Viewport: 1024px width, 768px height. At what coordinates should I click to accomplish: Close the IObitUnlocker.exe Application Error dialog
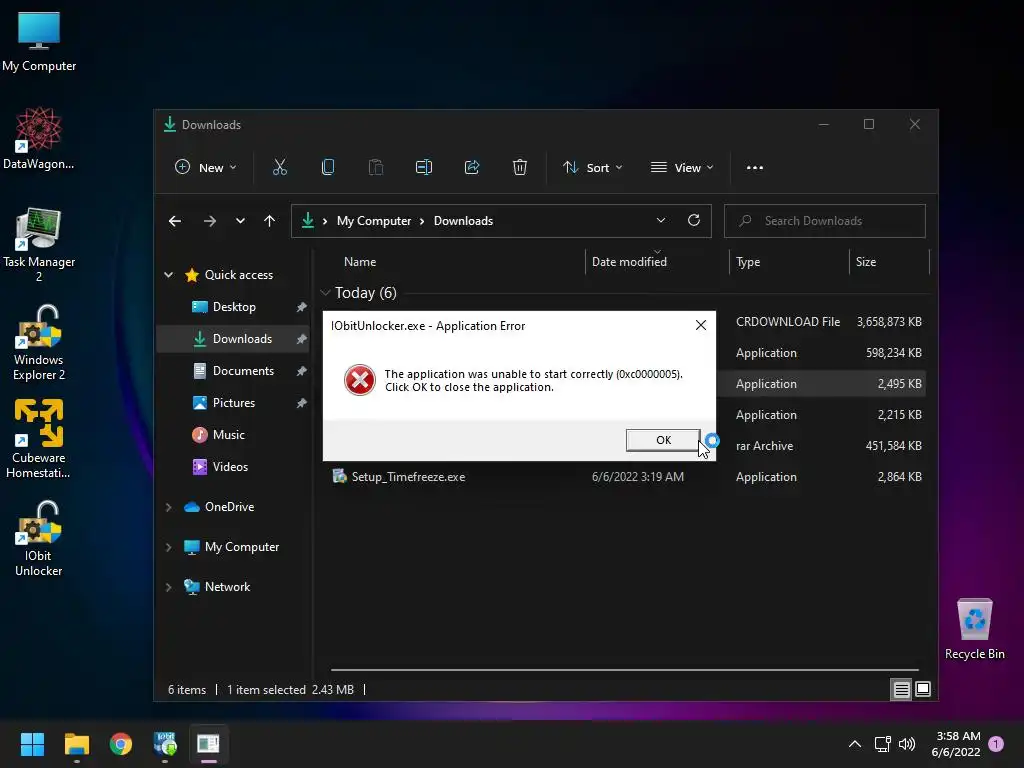coord(701,325)
